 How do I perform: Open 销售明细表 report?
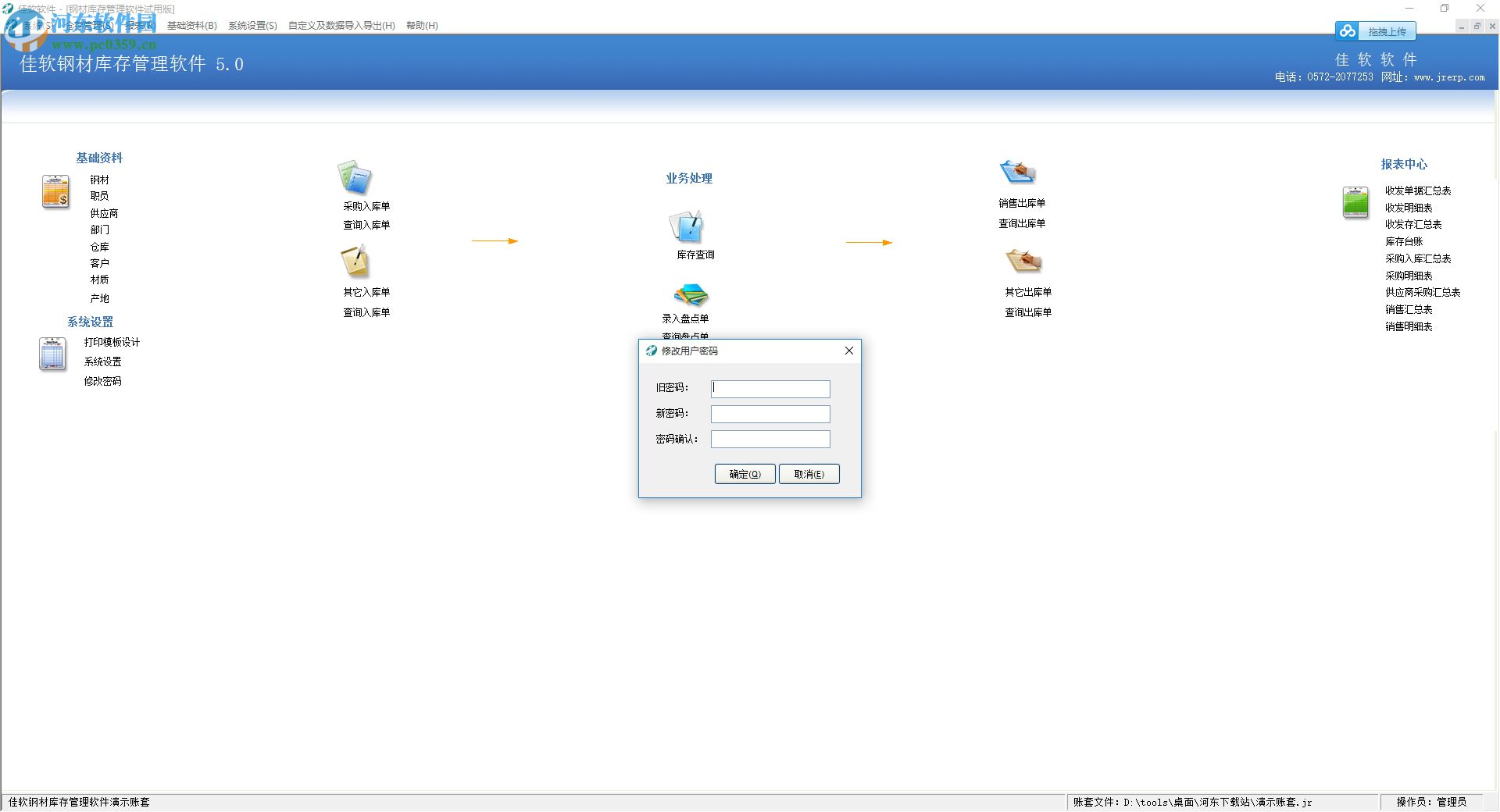(1409, 326)
